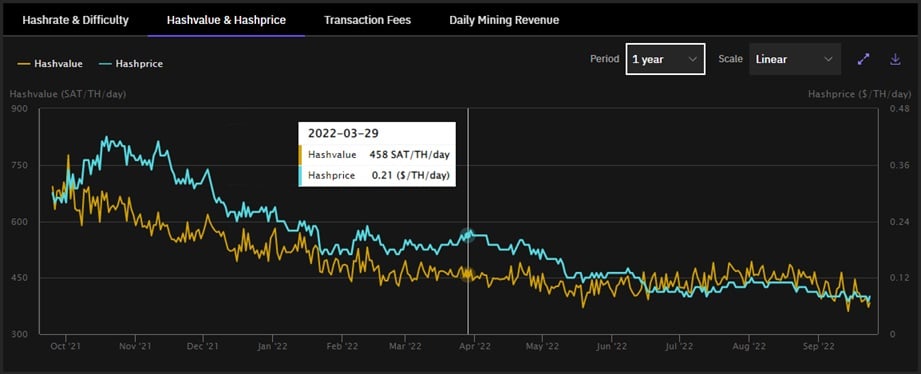The image size is (921, 374).
Task: Click the 458 SAT/TH/day tooltip value
Action: point(410,154)
